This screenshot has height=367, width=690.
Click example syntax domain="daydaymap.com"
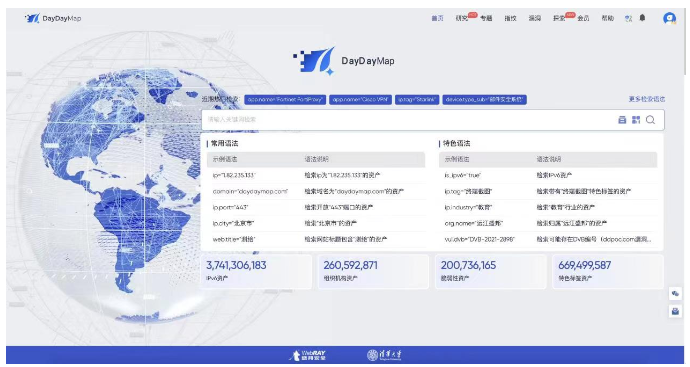pos(250,191)
